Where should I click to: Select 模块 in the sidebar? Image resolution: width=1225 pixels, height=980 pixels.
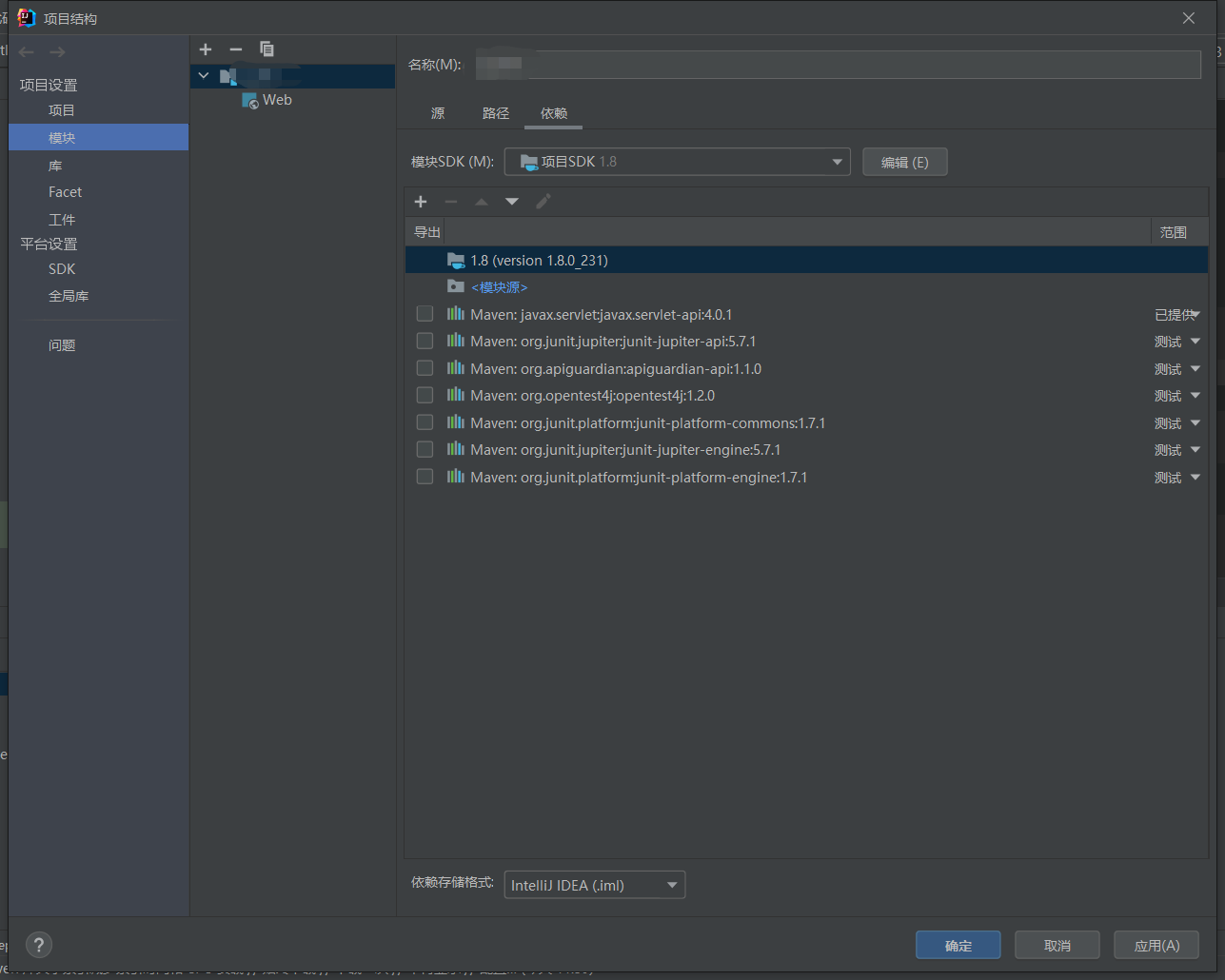[x=99, y=138]
